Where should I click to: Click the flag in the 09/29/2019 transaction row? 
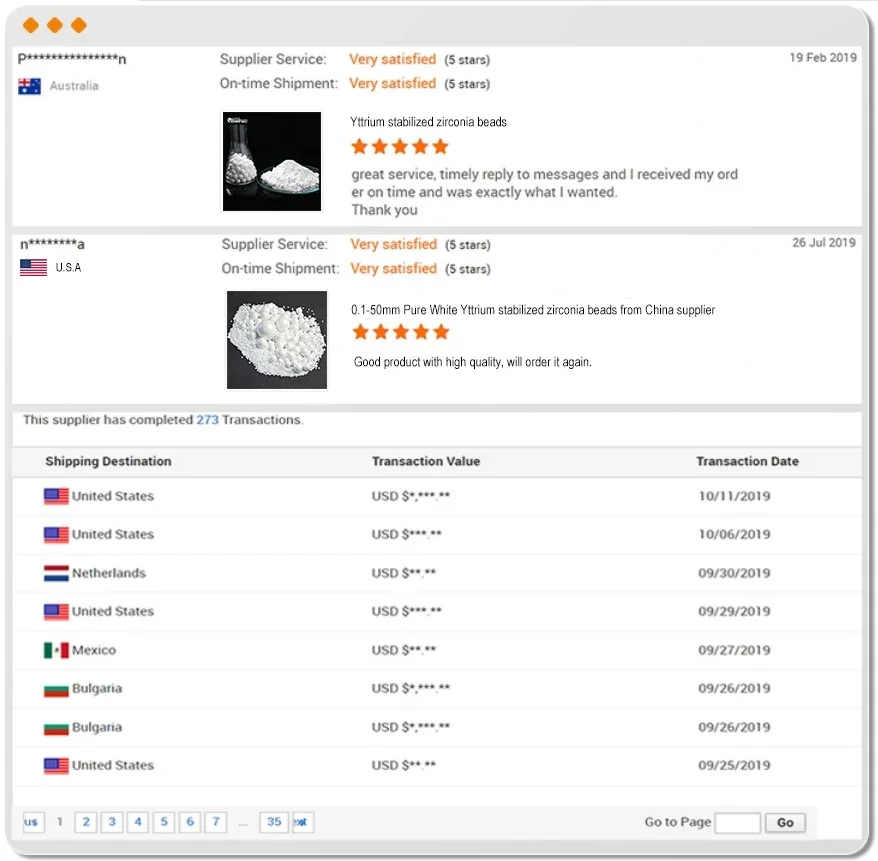(56, 611)
